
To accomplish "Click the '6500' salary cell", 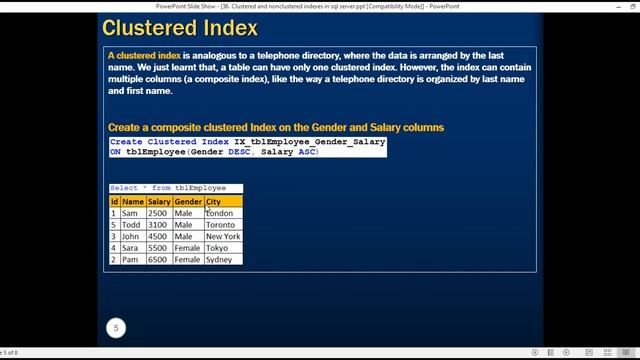I will [159, 260].
